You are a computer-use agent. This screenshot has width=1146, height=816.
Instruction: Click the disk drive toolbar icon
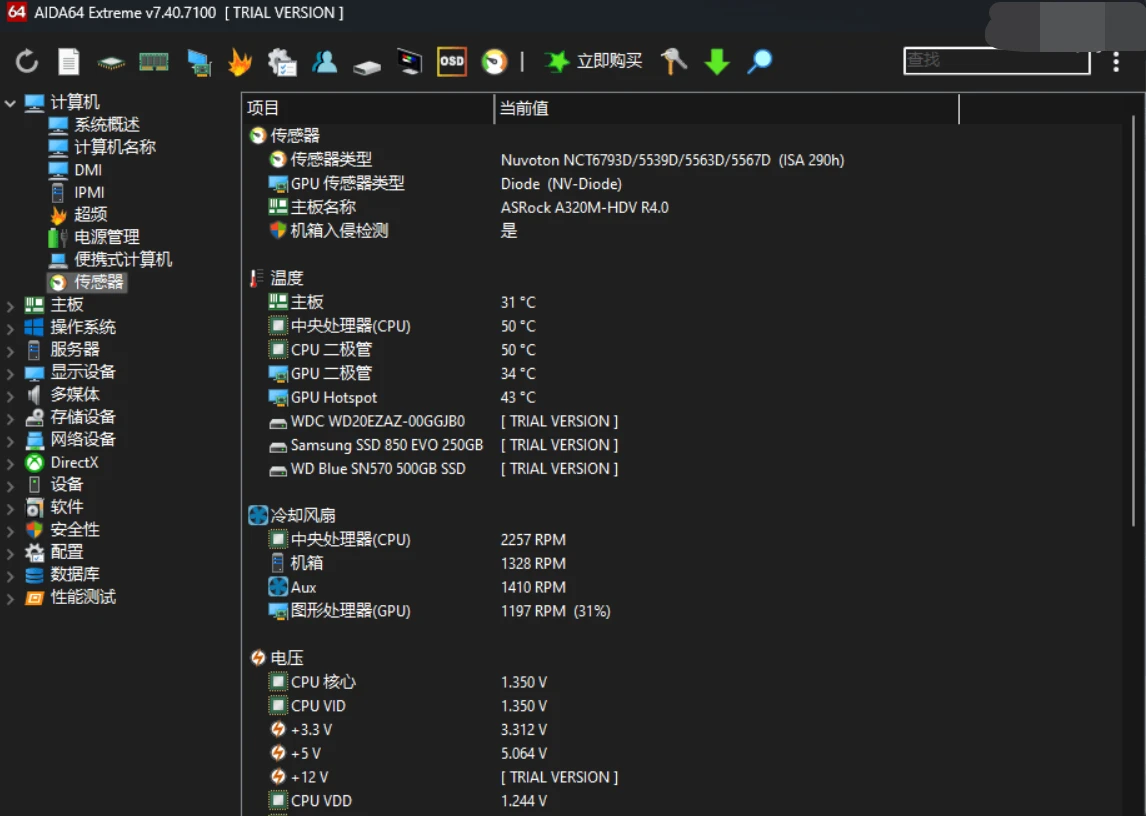tap(367, 67)
